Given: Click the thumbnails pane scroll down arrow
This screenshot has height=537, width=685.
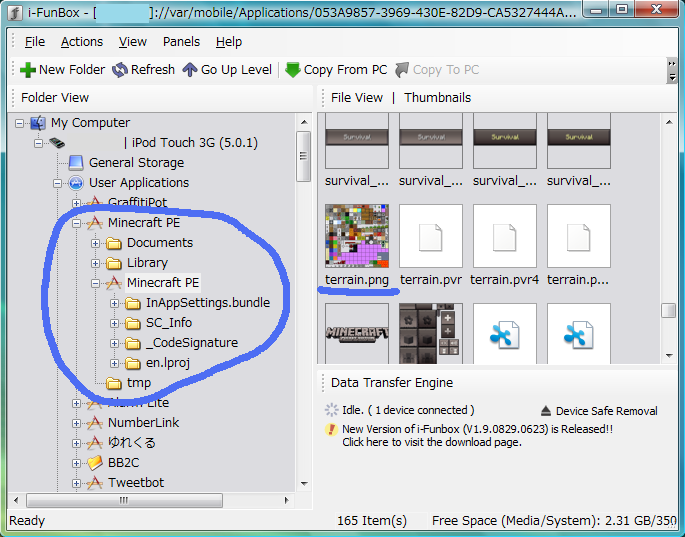Looking at the screenshot, I should click(x=669, y=356).
